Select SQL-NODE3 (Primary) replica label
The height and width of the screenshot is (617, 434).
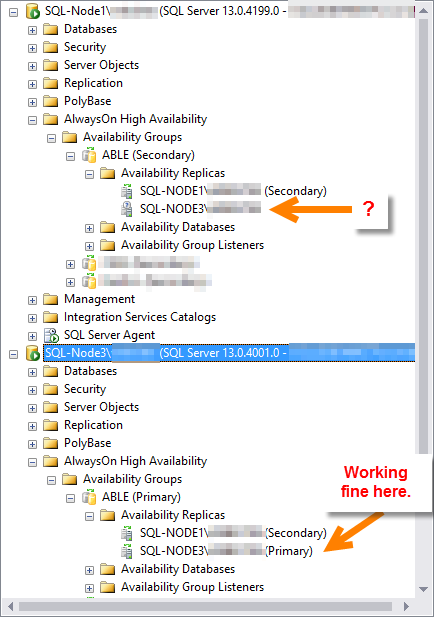(x=226, y=551)
